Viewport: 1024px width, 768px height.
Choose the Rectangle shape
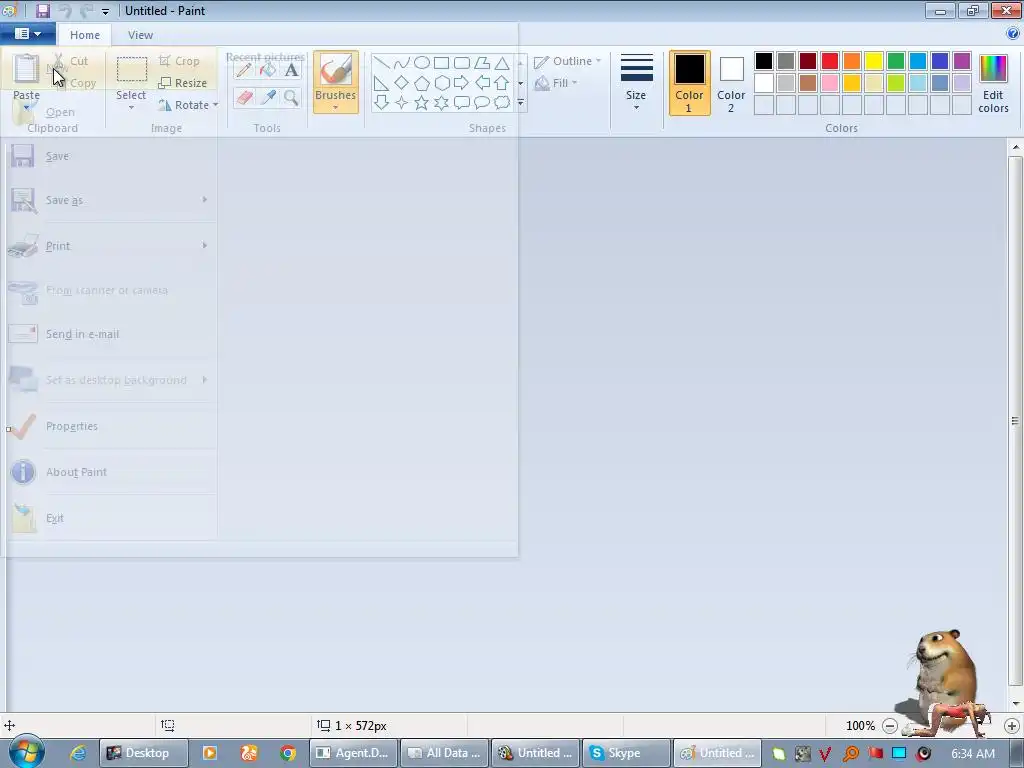pyautogui.click(x=441, y=63)
